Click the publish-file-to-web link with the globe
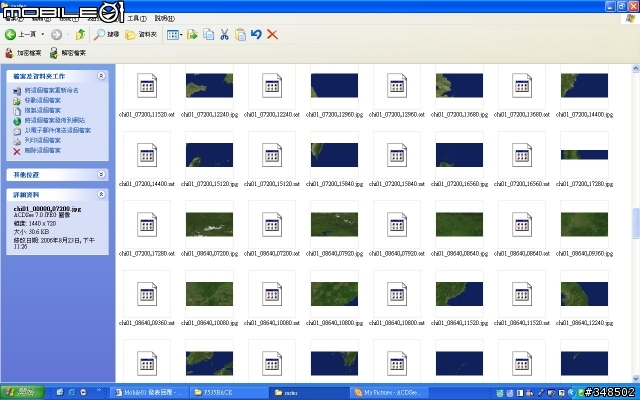 55,120
